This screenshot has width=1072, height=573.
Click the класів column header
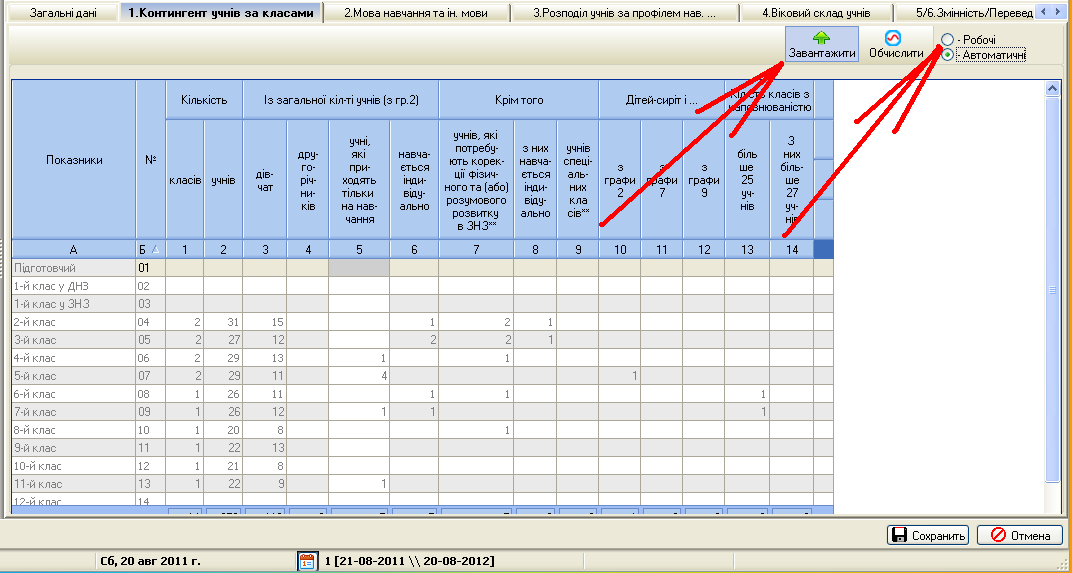pos(185,180)
